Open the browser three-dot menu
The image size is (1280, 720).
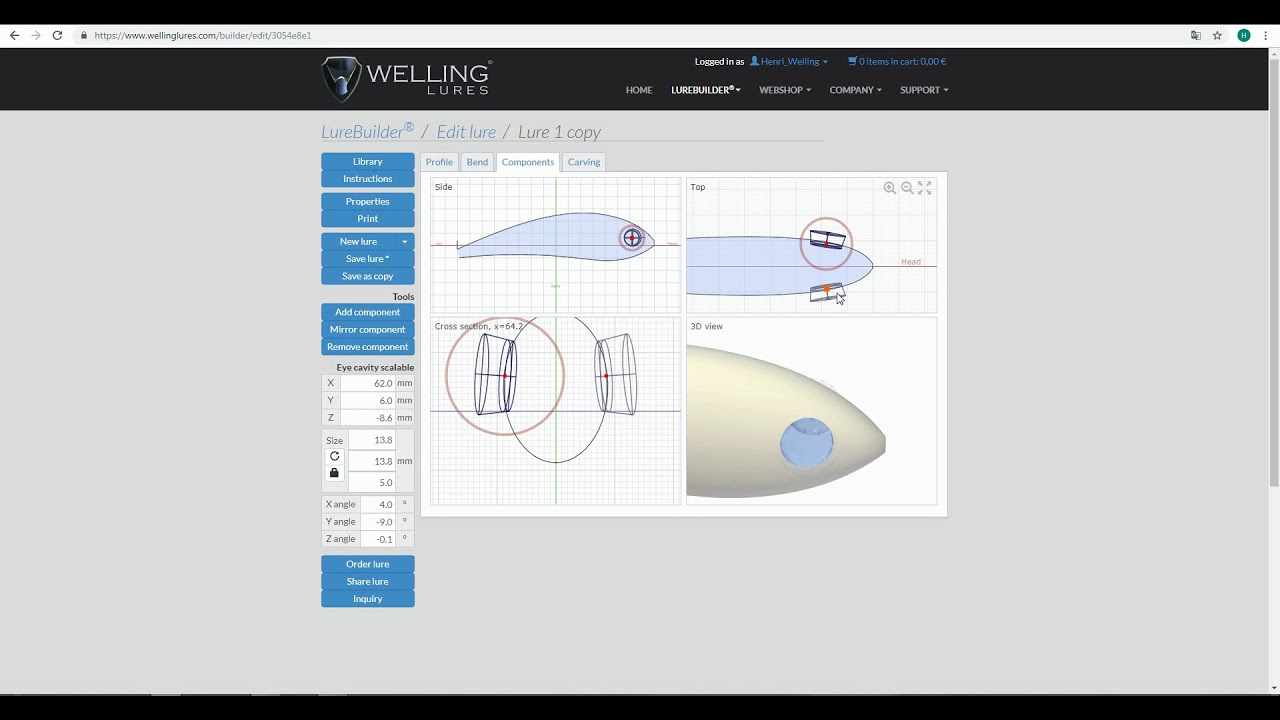(1267, 35)
